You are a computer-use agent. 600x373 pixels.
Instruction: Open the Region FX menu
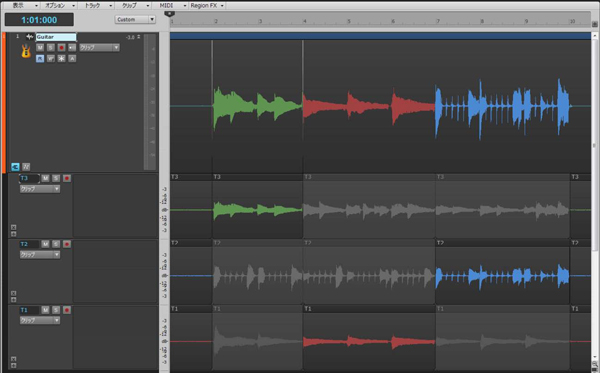207,5
